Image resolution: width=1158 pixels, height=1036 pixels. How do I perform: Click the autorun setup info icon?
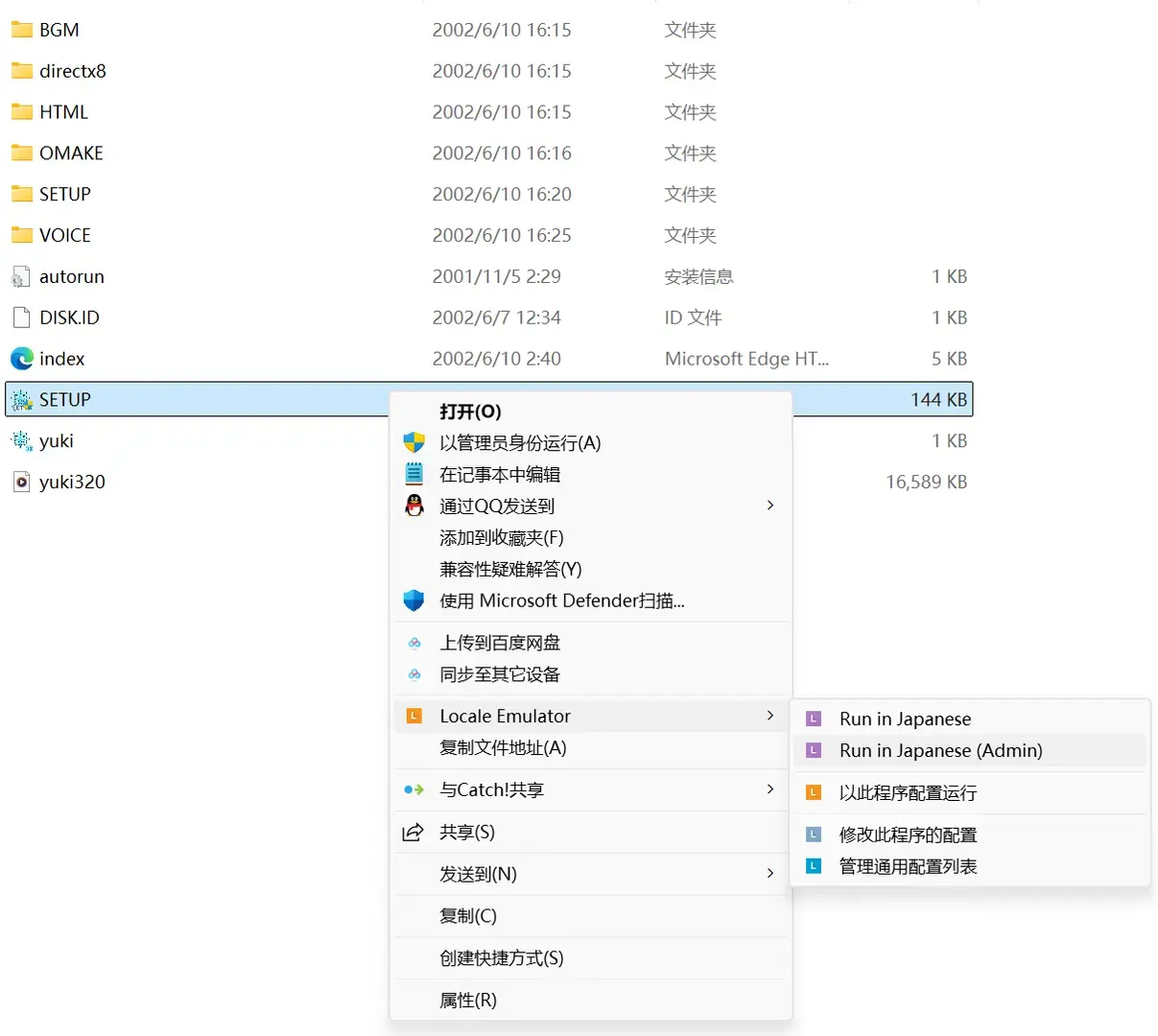click(x=21, y=277)
